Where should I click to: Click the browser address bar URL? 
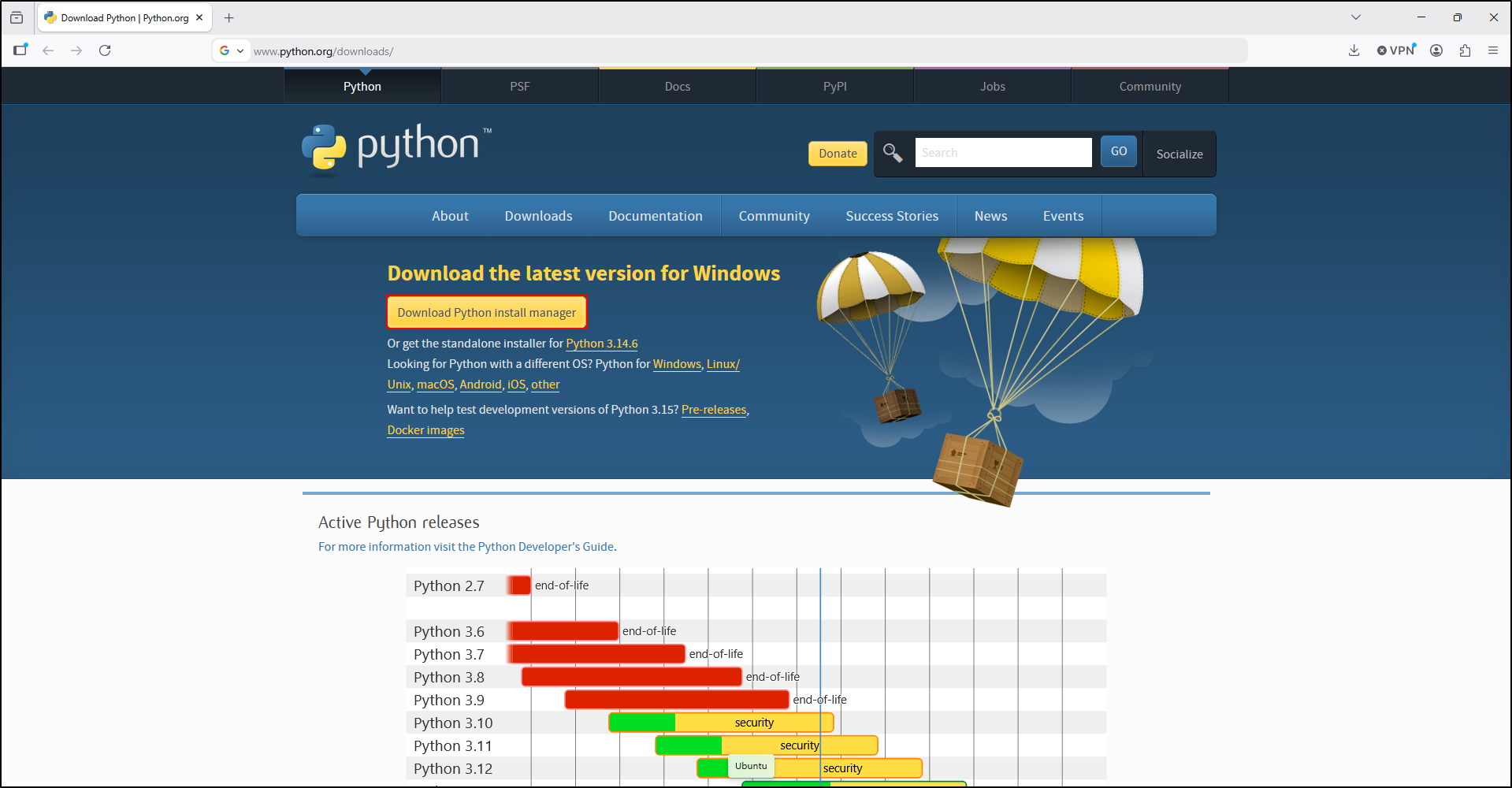coord(323,51)
